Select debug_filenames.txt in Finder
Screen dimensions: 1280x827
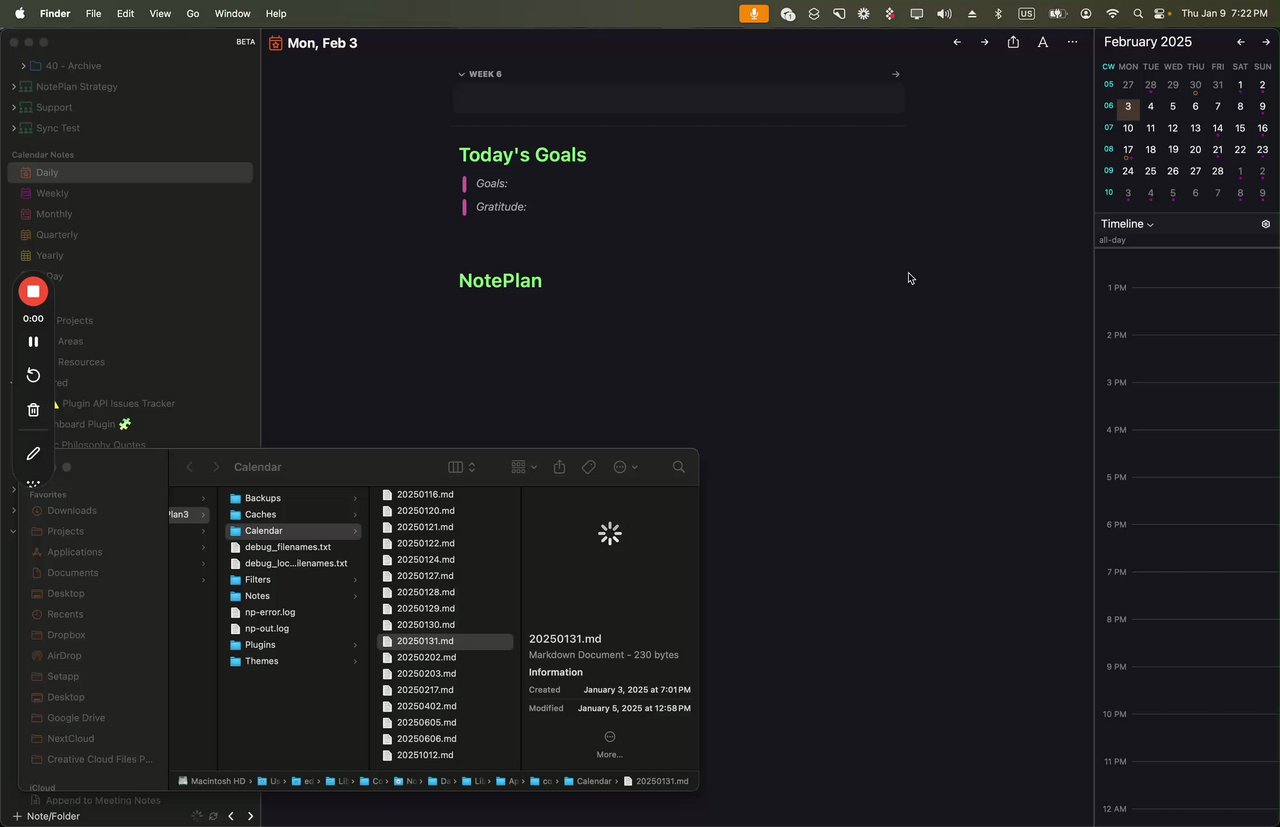[293, 547]
